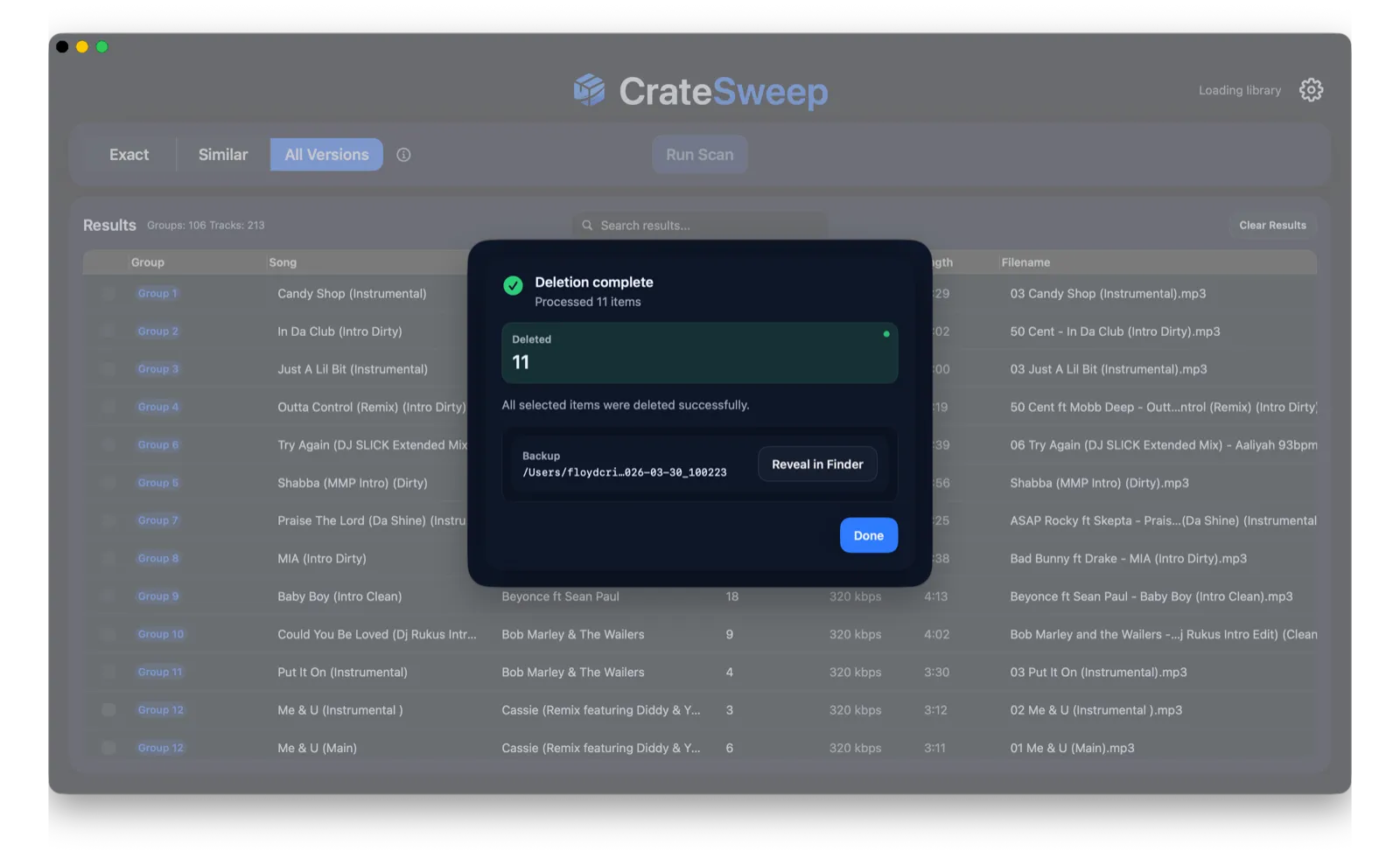The width and height of the screenshot is (1400, 858).
Task: Click filename 01 Me & U (Main).mp3
Action: click(1072, 748)
